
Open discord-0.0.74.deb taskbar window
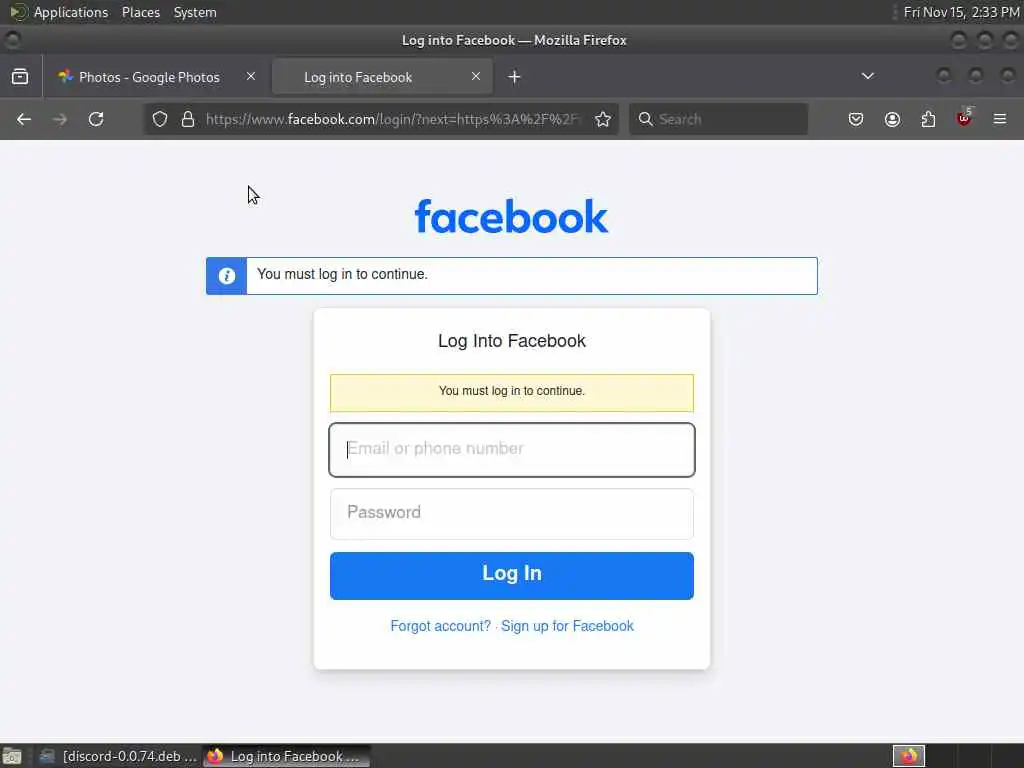(x=118, y=756)
